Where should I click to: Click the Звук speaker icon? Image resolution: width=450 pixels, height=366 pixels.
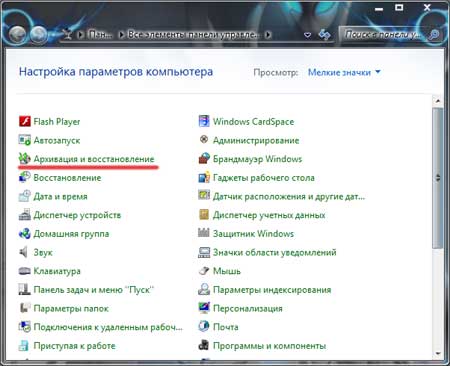point(24,252)
